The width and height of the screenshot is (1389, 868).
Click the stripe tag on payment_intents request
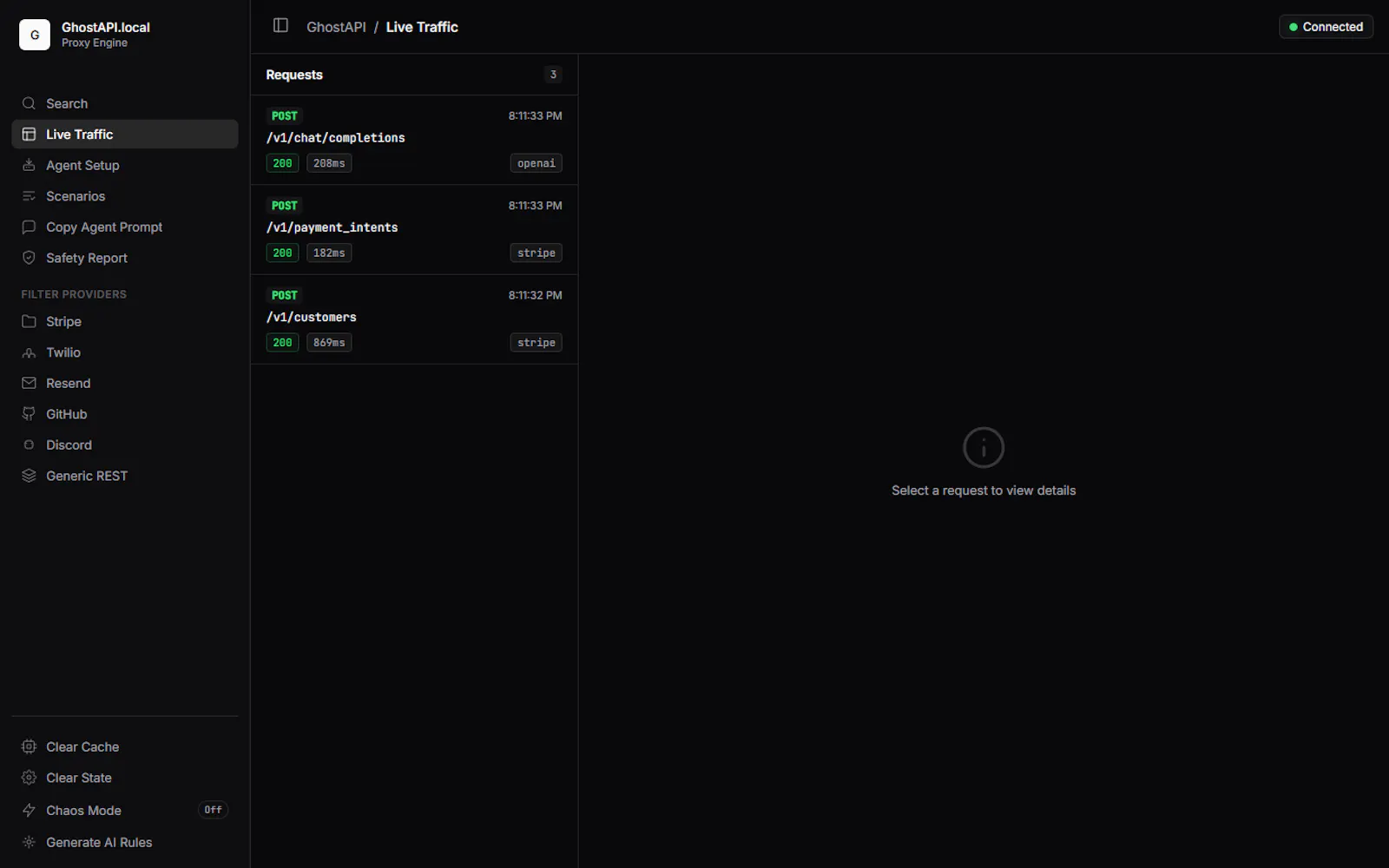(536, 253)
